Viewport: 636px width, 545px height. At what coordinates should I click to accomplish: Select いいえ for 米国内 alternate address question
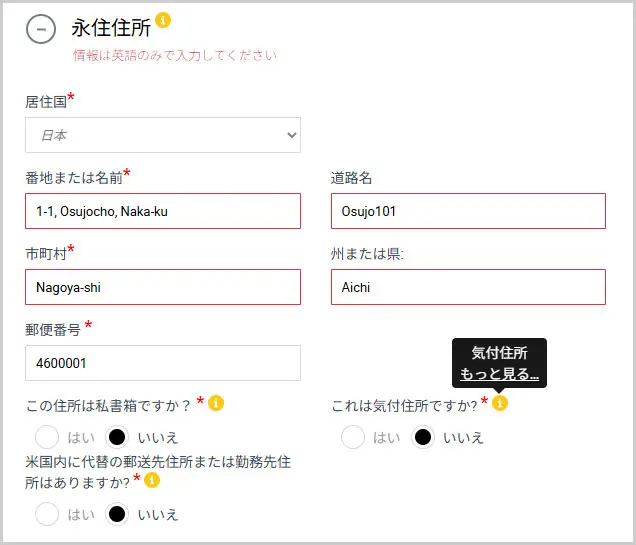(117, 514)
